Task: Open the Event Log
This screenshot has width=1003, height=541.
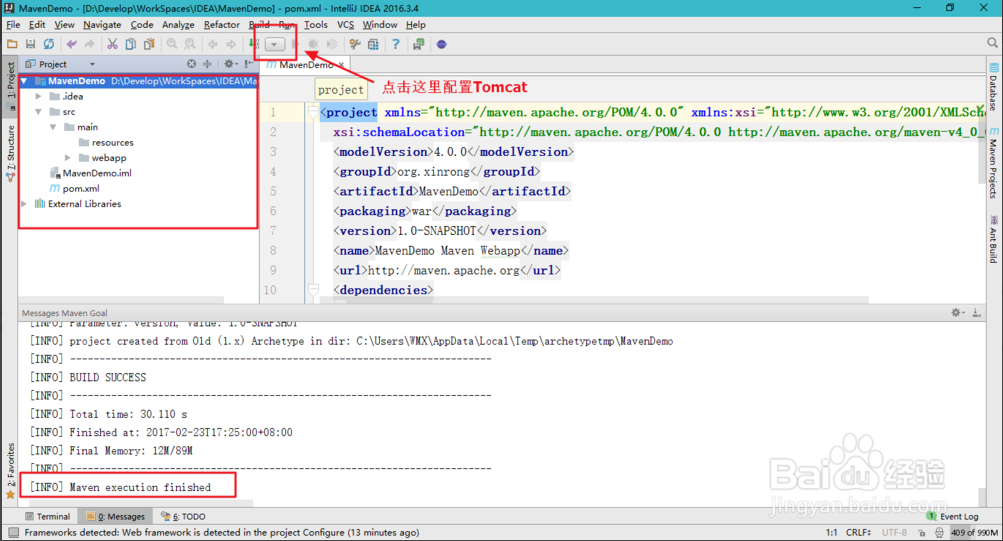Action: click(952, 516)
